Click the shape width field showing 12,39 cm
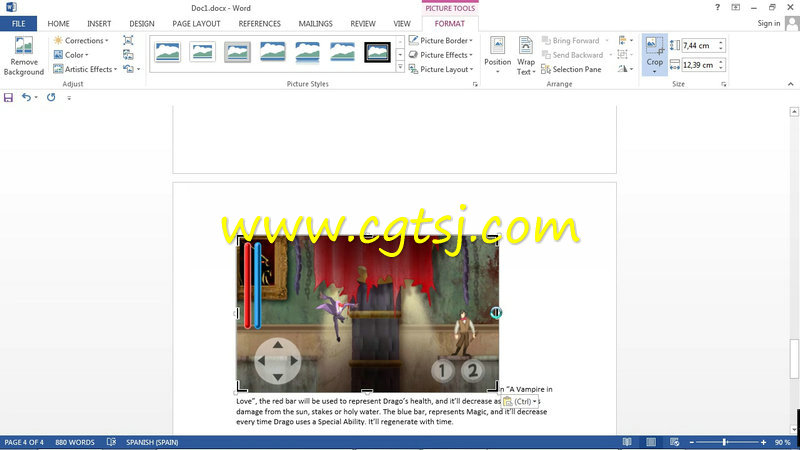 (x=699, y=65)
